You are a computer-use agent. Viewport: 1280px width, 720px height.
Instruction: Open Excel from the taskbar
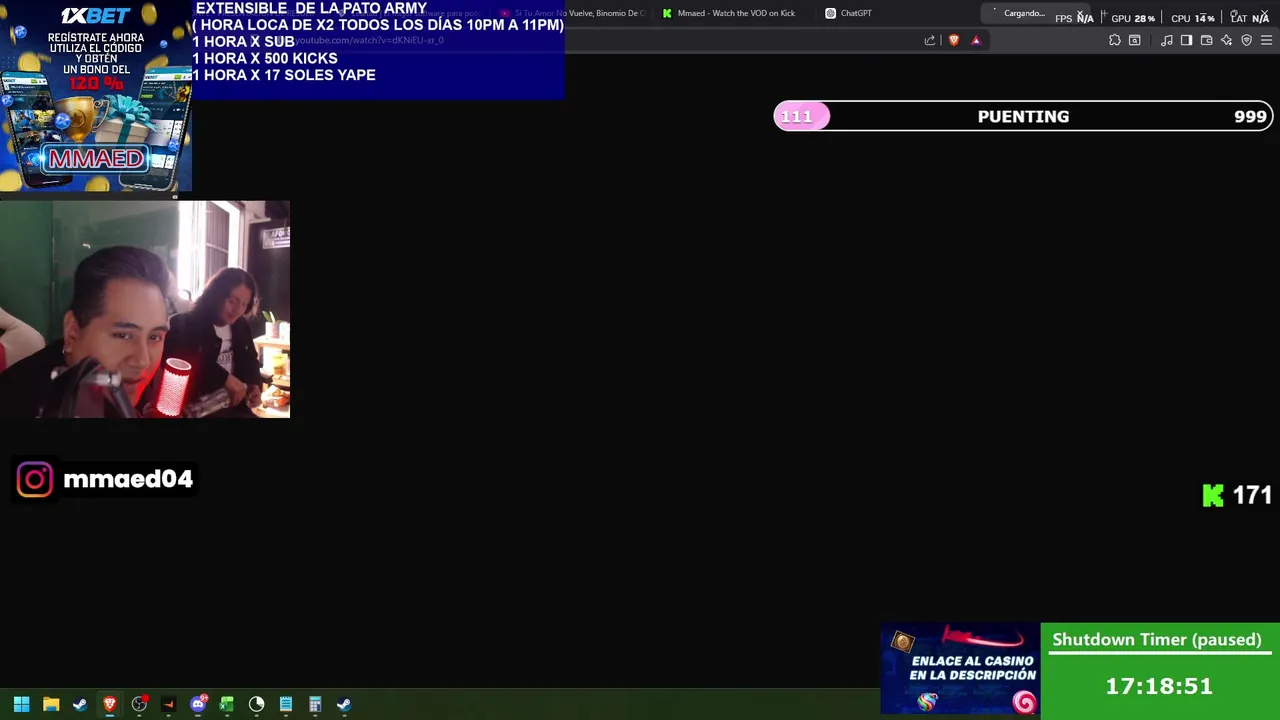click(x=227, y=704)
